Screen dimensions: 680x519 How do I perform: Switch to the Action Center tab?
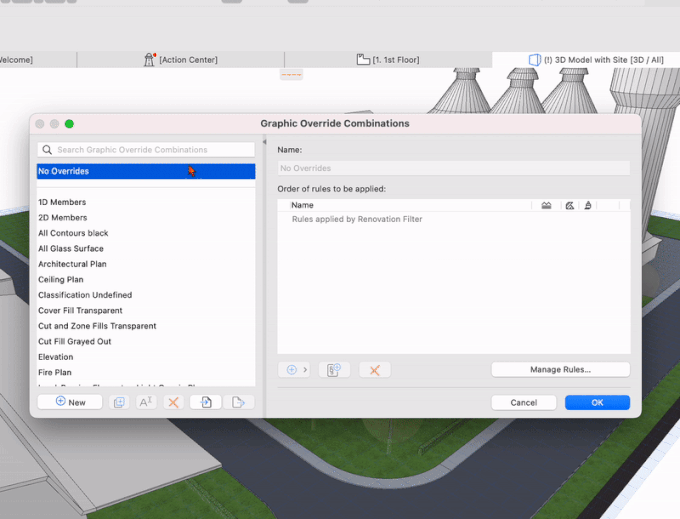pos(181,60)
